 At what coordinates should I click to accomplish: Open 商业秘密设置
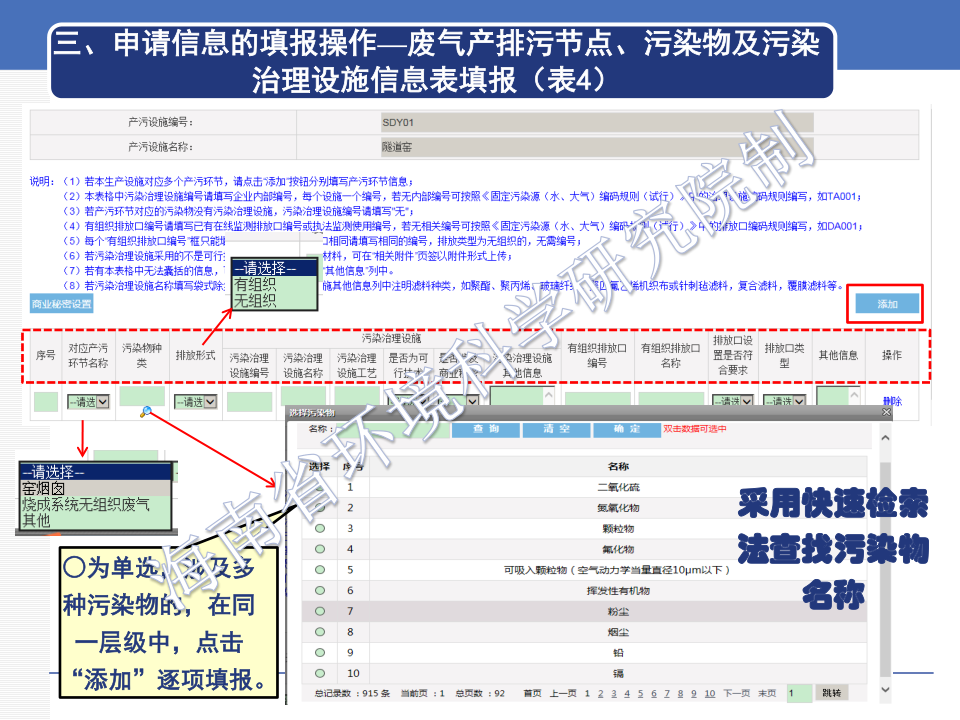click(61, 304)
